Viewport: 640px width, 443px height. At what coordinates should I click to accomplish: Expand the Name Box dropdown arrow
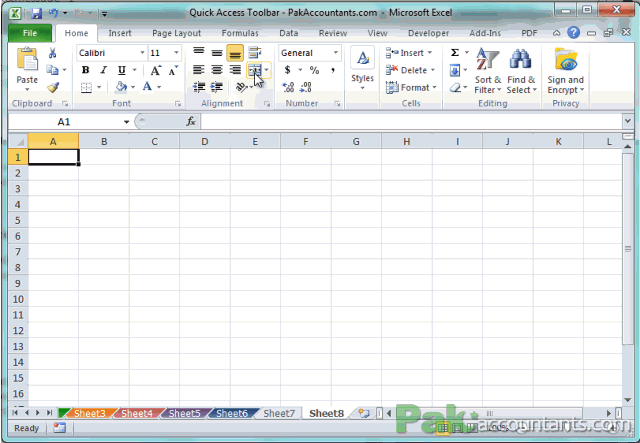tap(127, 122)
